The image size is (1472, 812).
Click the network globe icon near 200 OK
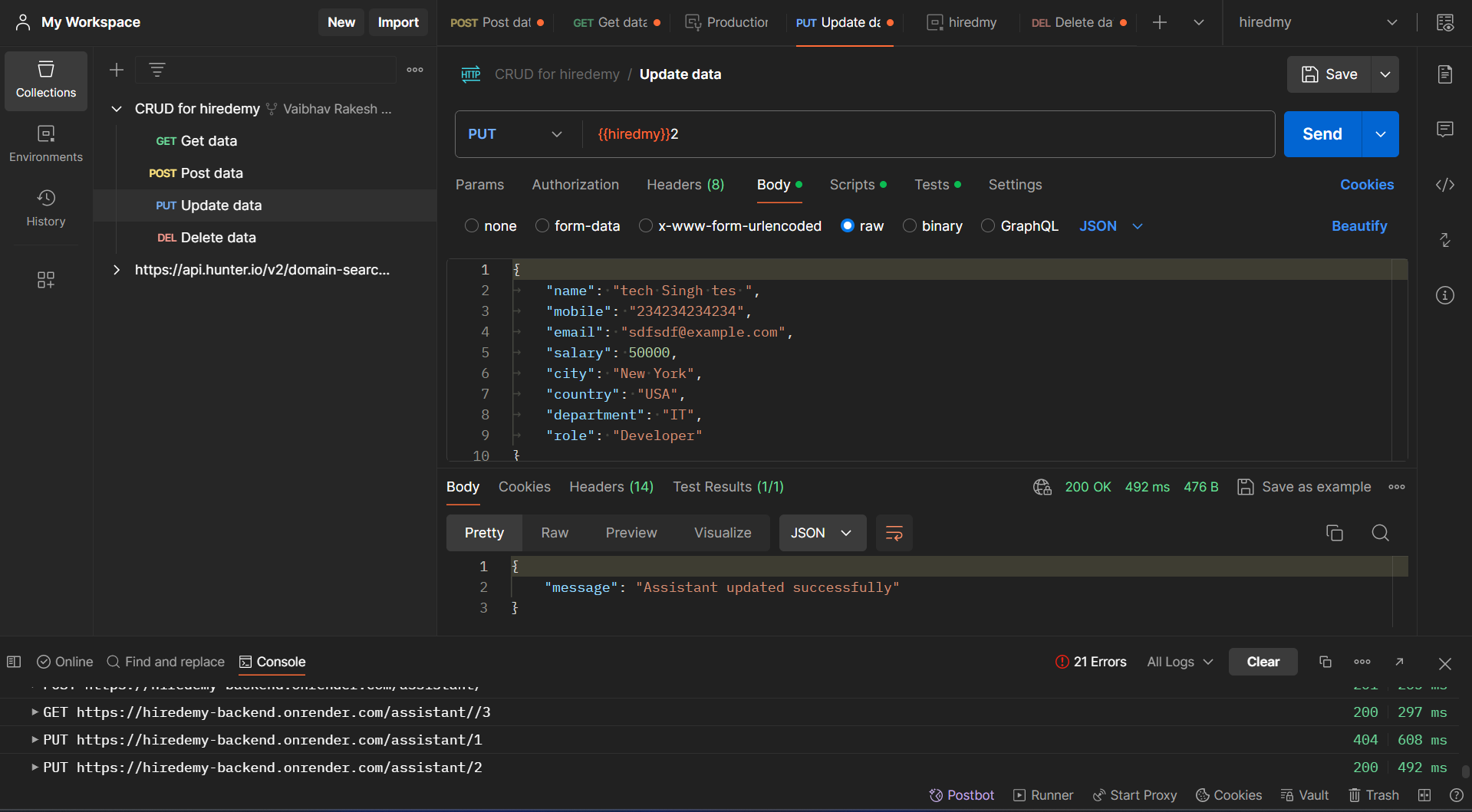click(x=1042, y=487)
